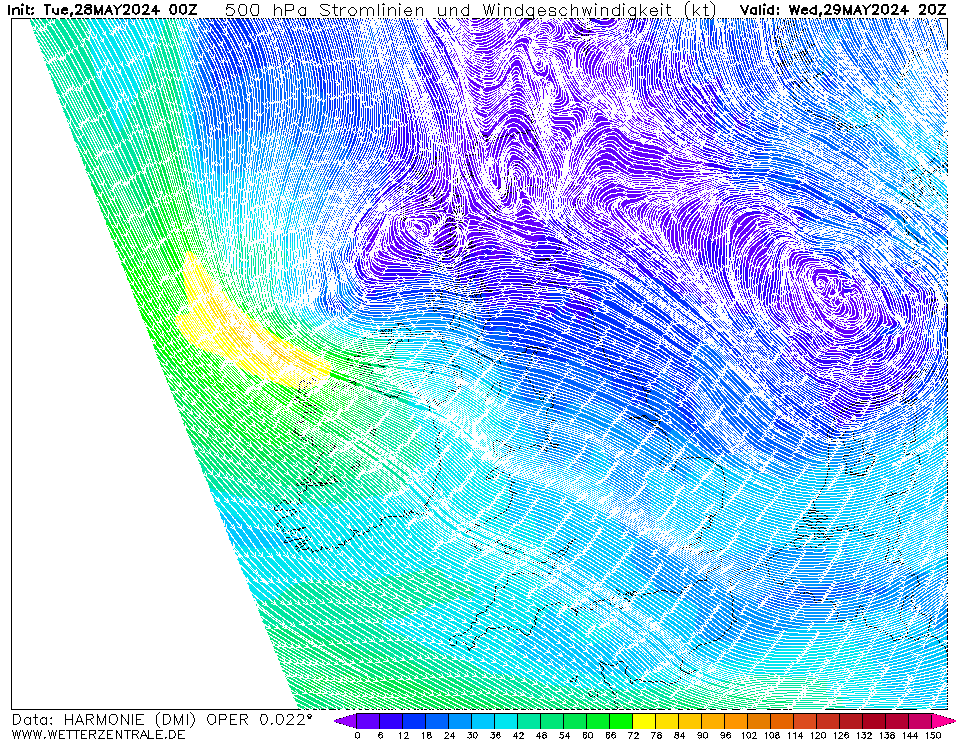The width and height of the screenshot is (959, 741).
Task: Click the bright green 66–72 kt swatch
Action: (622, 721)
